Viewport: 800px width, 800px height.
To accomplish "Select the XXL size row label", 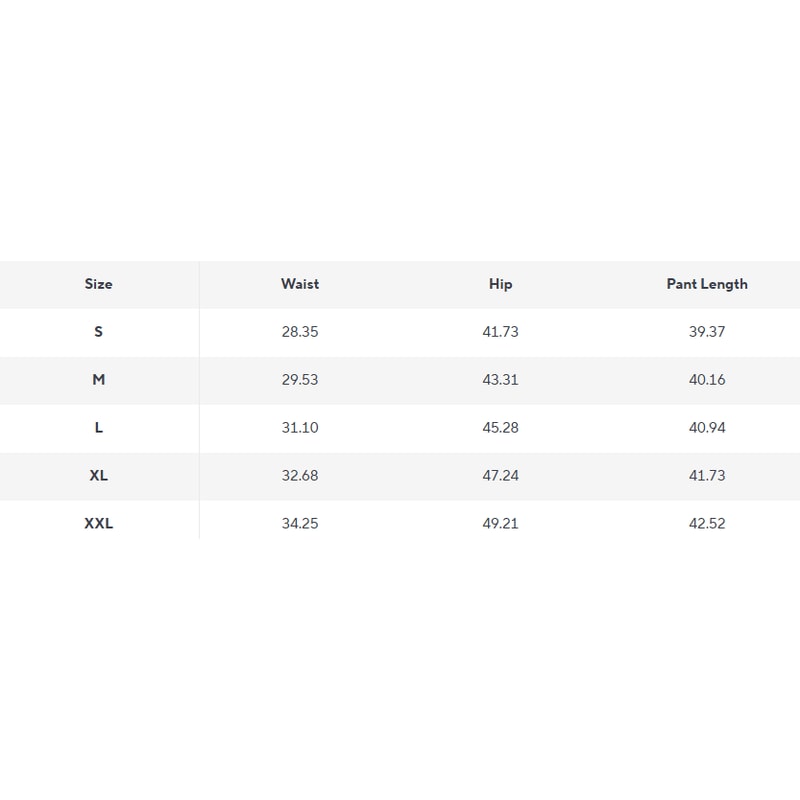I will coord(98,524).
